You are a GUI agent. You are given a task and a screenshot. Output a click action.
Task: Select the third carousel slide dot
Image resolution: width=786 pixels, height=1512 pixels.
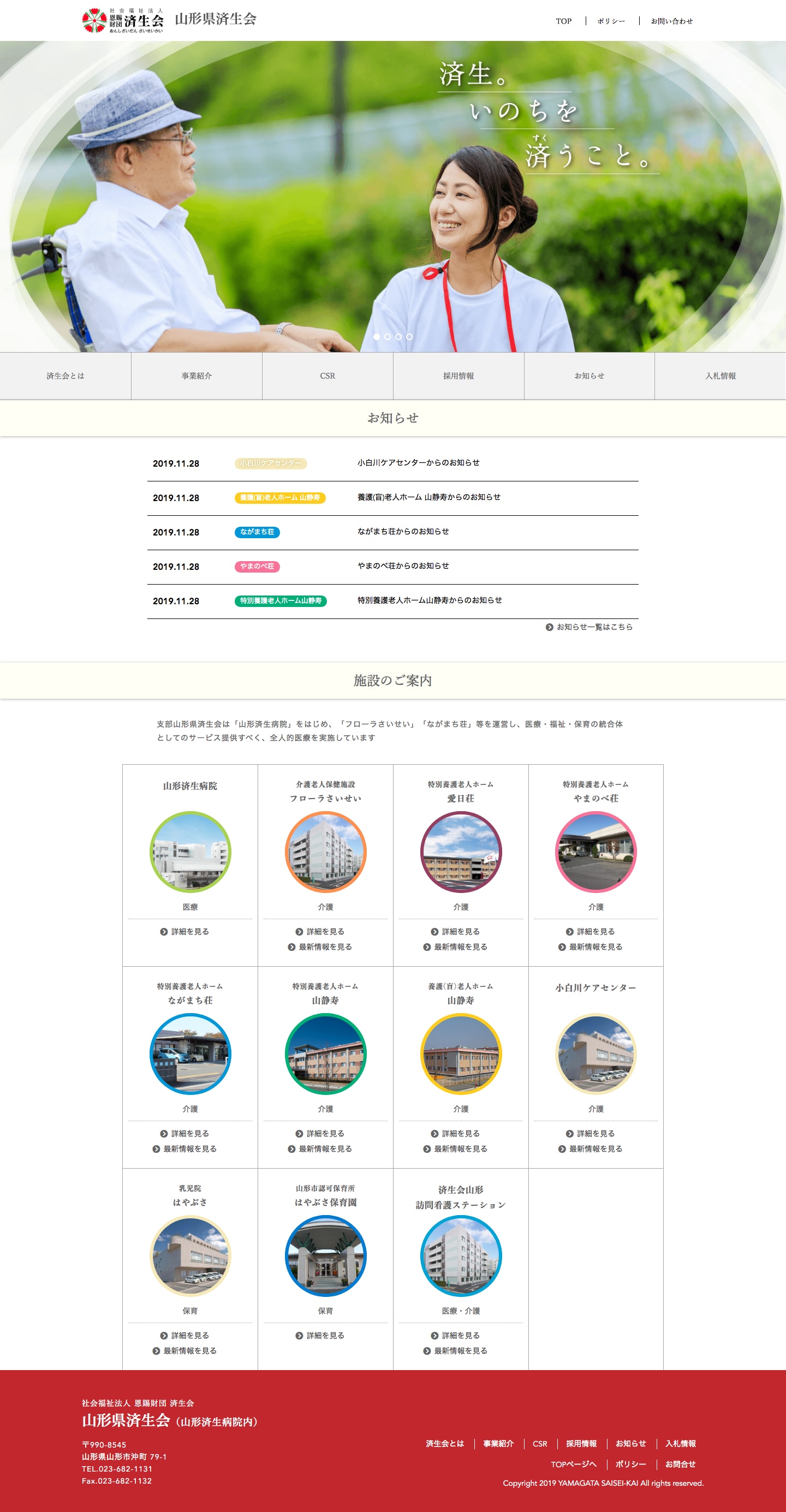[398, 336]
